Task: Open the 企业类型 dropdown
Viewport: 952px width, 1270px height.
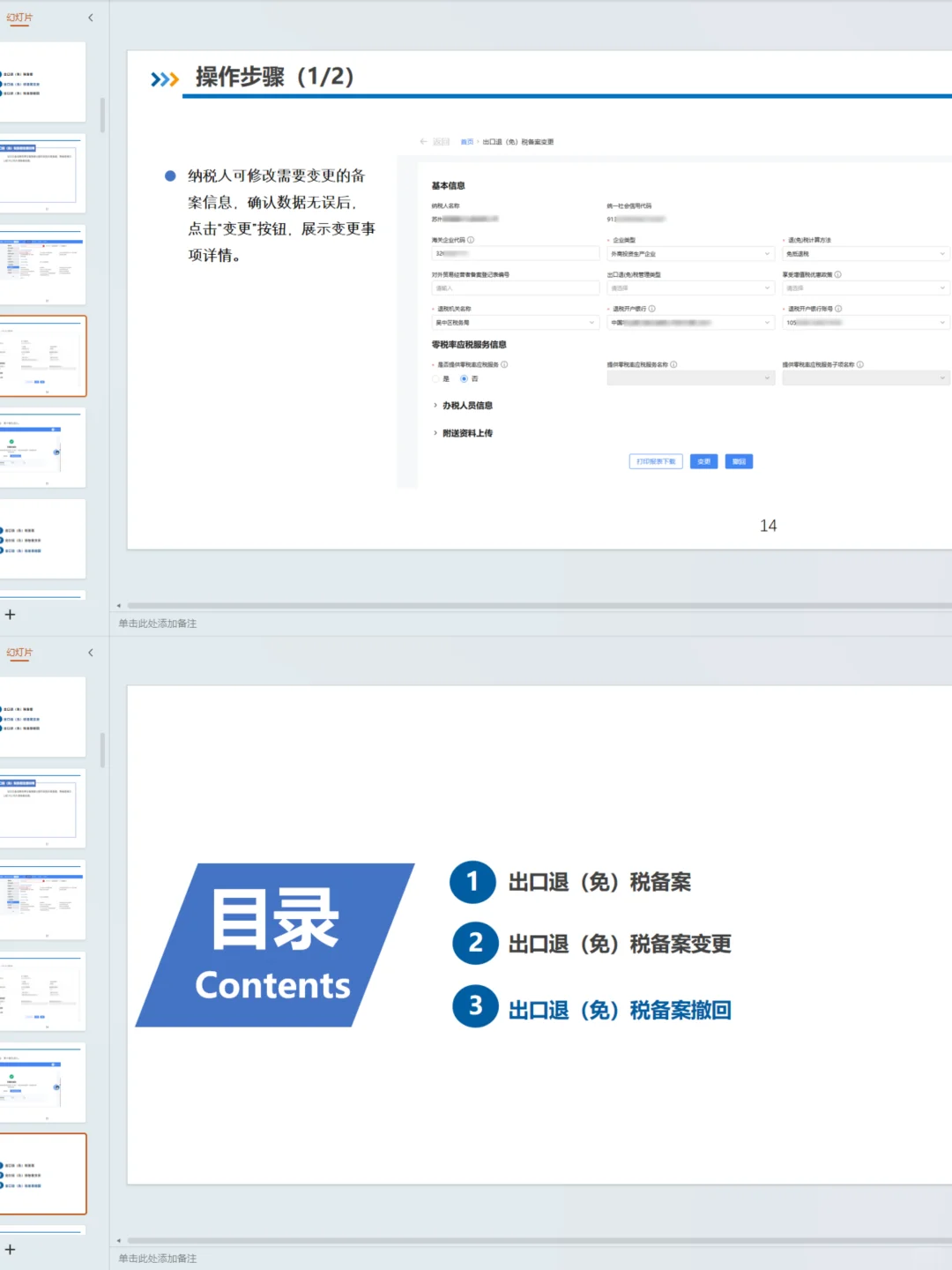Action: click(x=688, y=252)
